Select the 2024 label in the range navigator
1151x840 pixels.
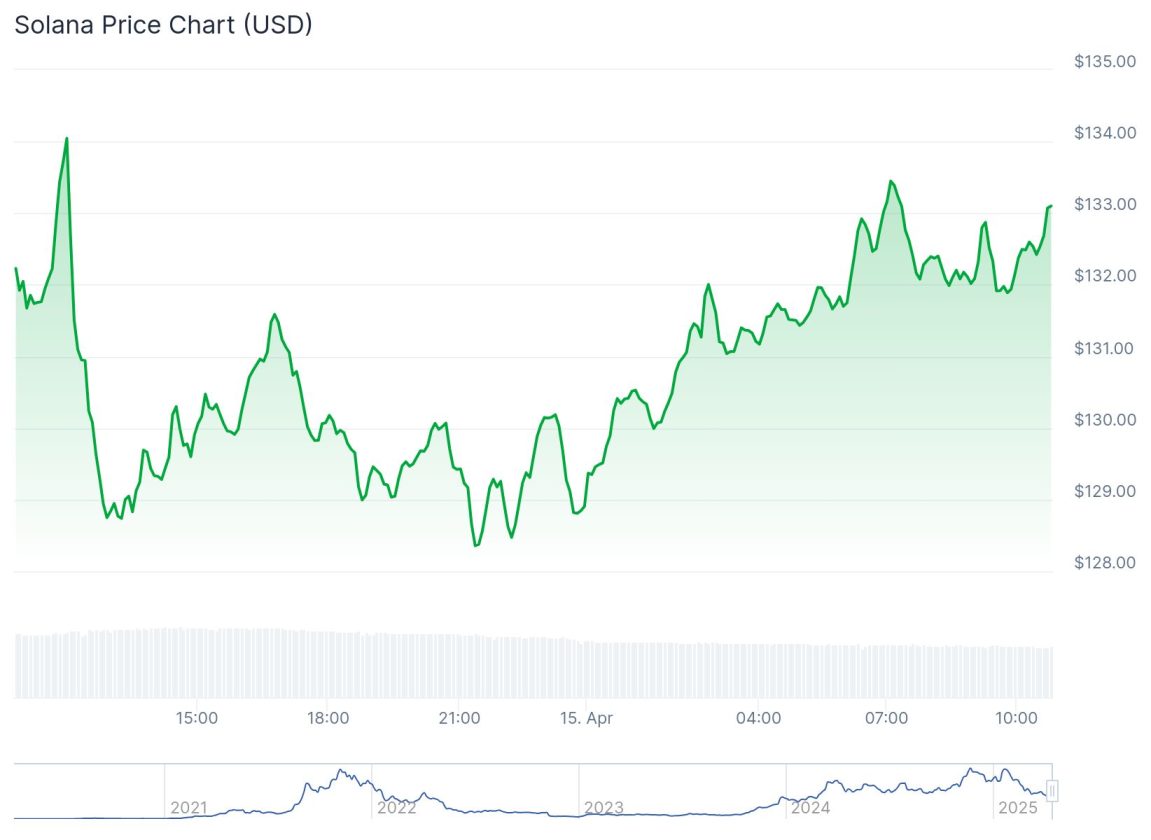pos(810,807)
